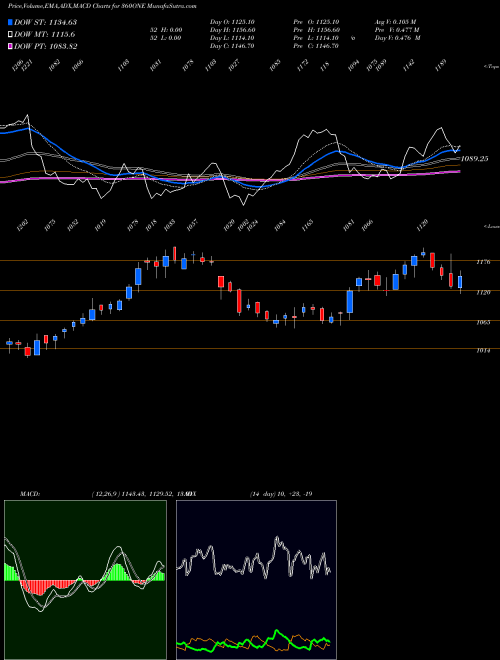
Task: Open the dark blue ADX indicator panel
Action: click(x=256, y=580)
